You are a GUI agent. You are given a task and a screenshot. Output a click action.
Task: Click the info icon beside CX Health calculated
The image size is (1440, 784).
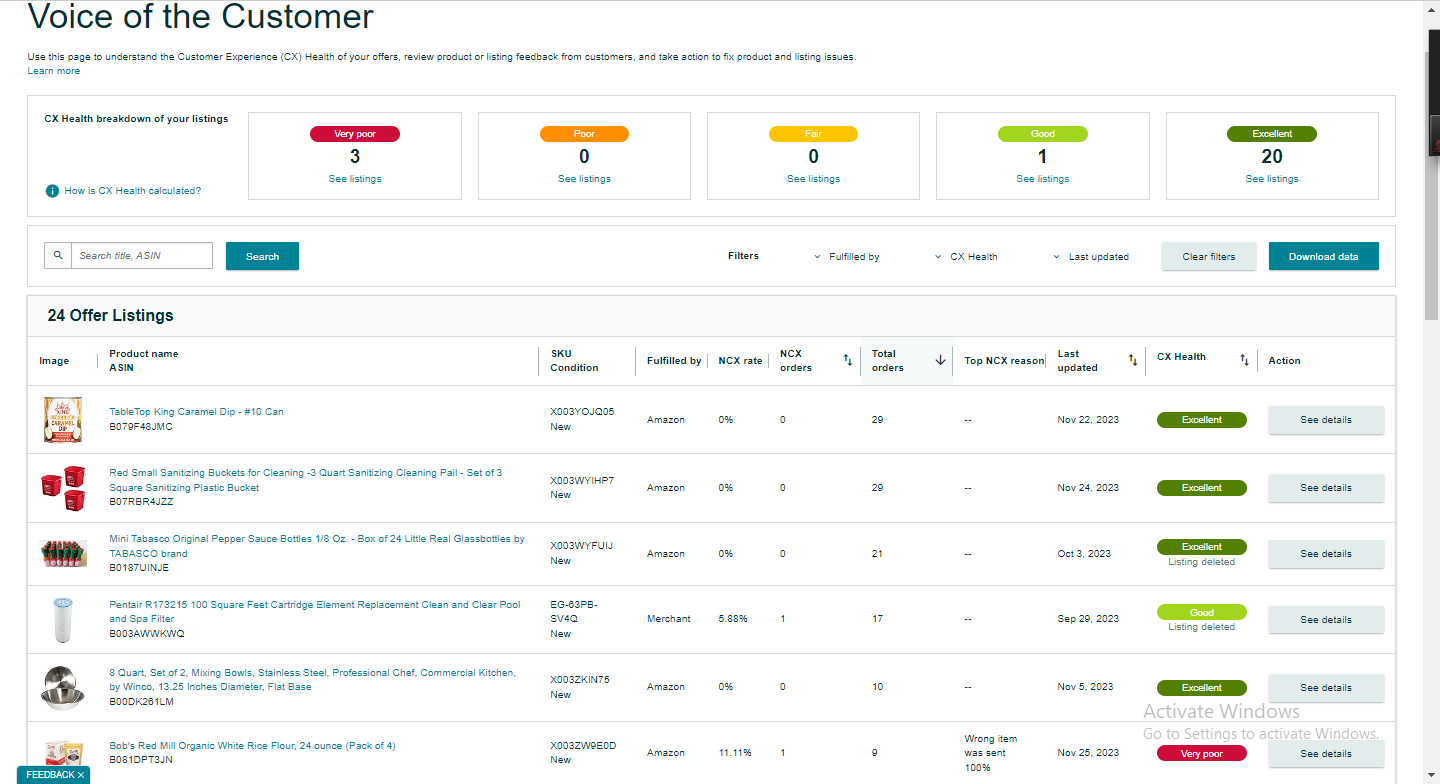click(52, 191)
